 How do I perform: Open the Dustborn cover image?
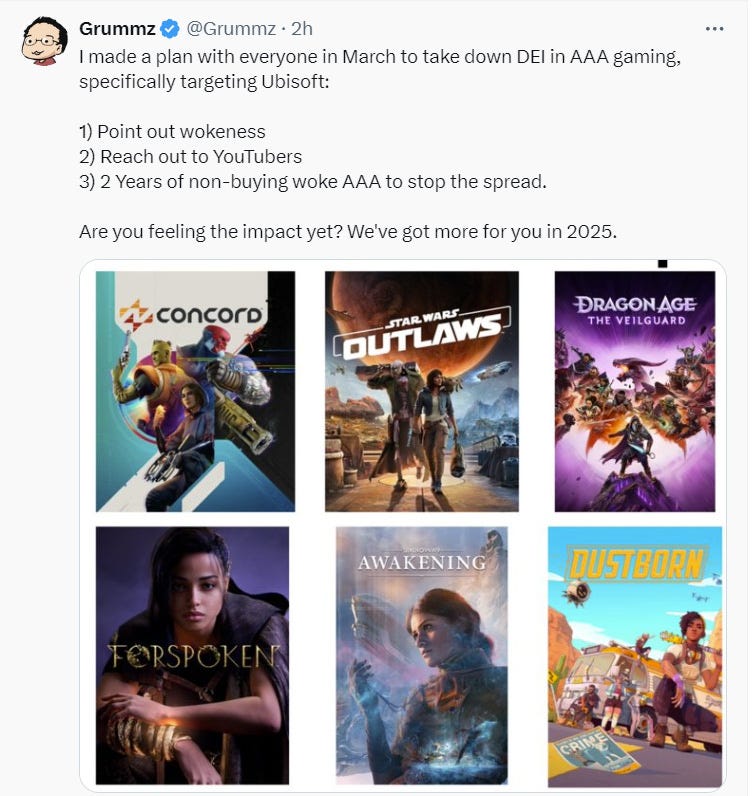point(635,657)
